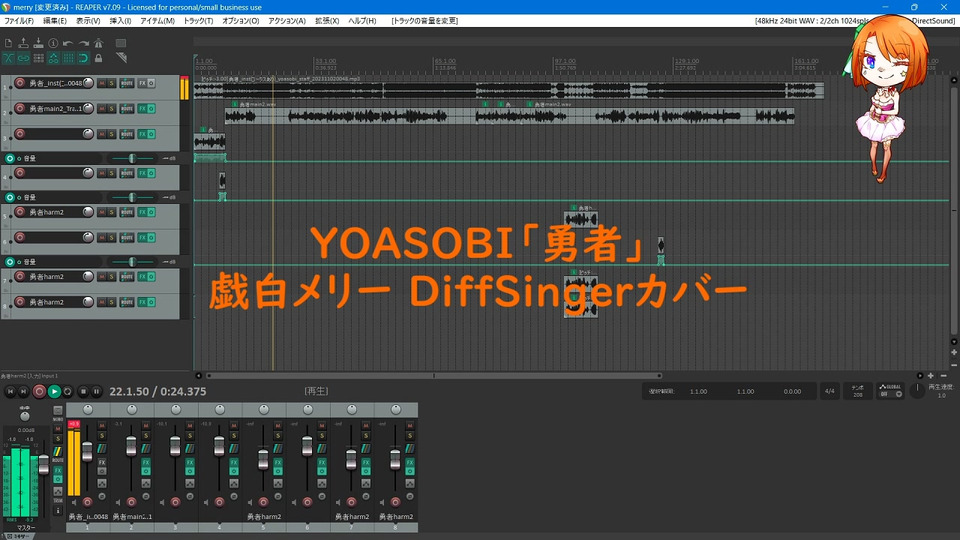Screen dimensions: 960x540
Task: Toggle auto-crossfade toolbar icon
Action: click(8, 58)
